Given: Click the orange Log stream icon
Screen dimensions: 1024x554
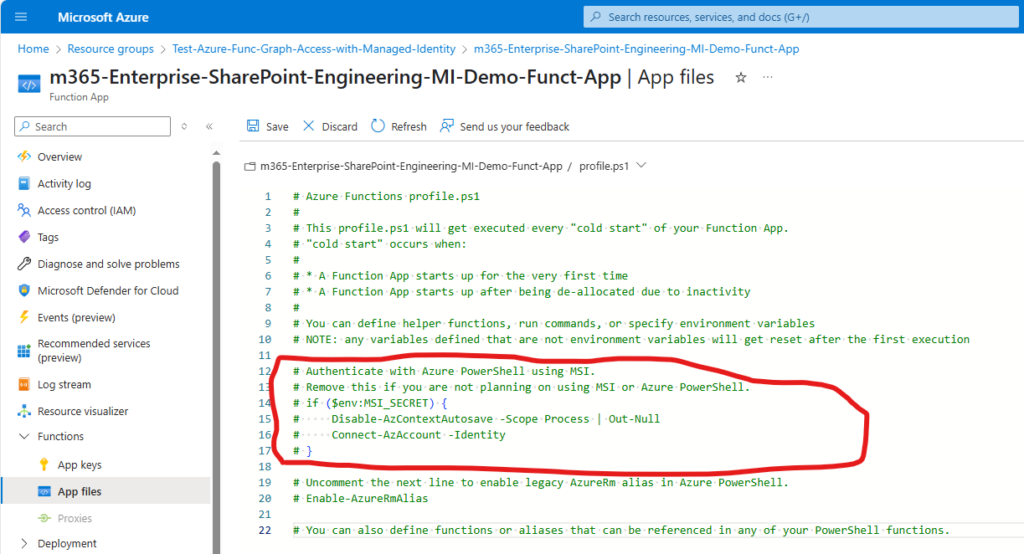Looking at the screenshot, I should coord(24,384).
